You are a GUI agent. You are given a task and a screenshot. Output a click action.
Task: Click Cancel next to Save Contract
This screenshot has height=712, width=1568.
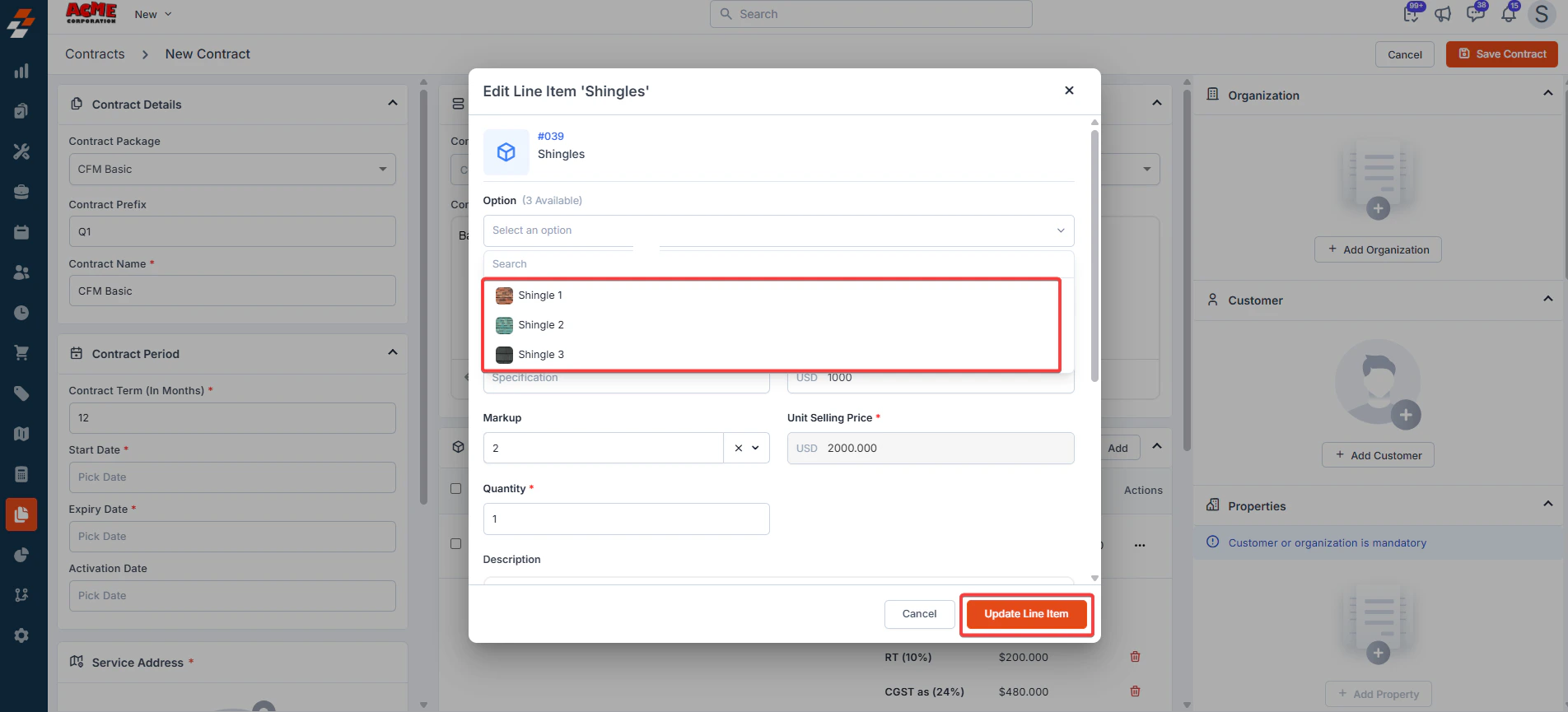pyautogui.click(x=1405, y=54)
